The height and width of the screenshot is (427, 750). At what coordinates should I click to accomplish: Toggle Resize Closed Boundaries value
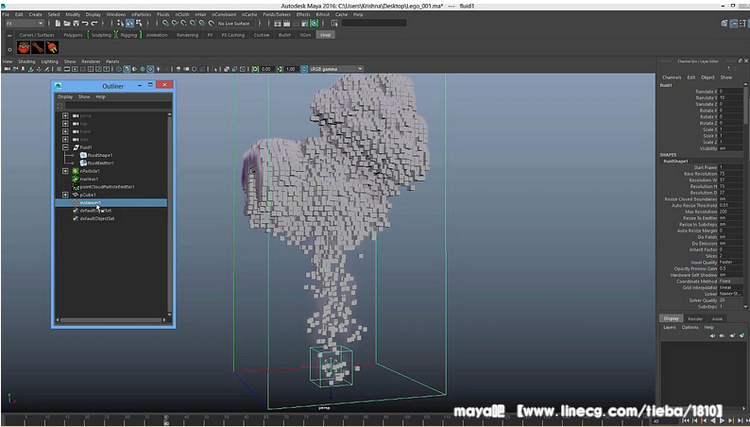tap(731, 199)
